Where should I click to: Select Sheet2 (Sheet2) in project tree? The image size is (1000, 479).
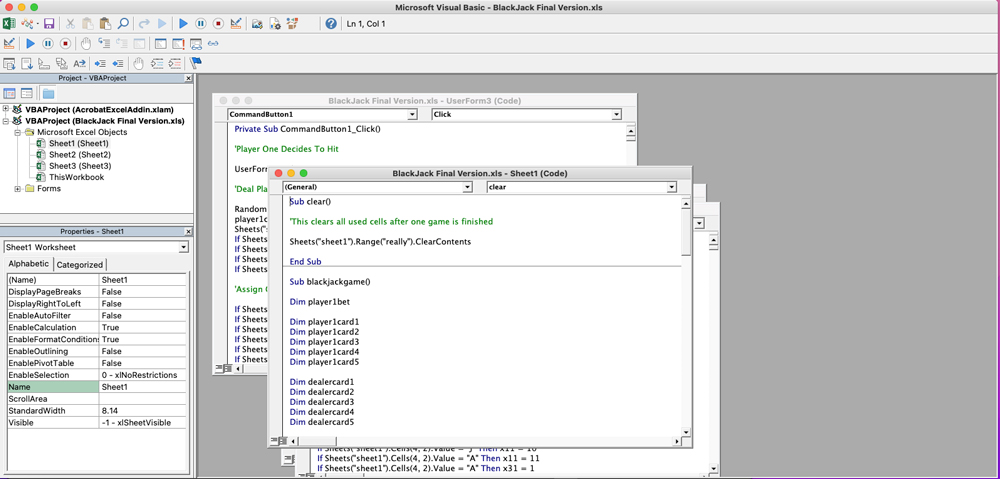click(79, 155)
